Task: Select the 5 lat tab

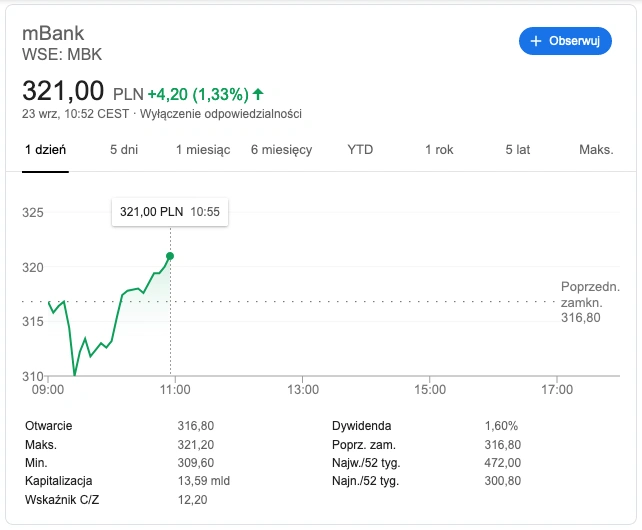Action: (518, 150)
